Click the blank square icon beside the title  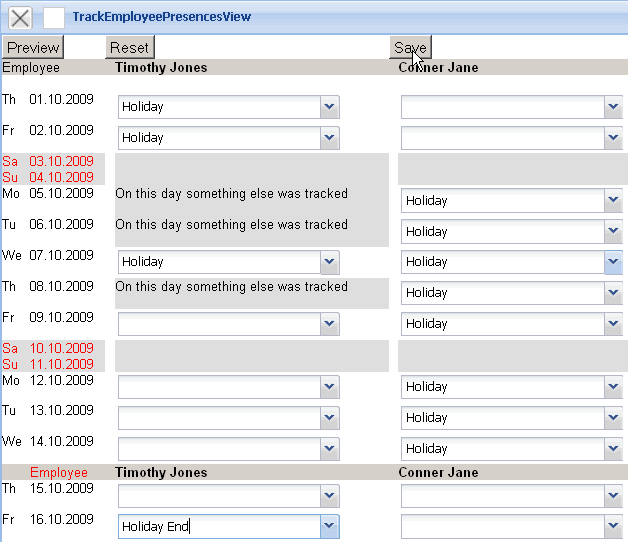55,17
